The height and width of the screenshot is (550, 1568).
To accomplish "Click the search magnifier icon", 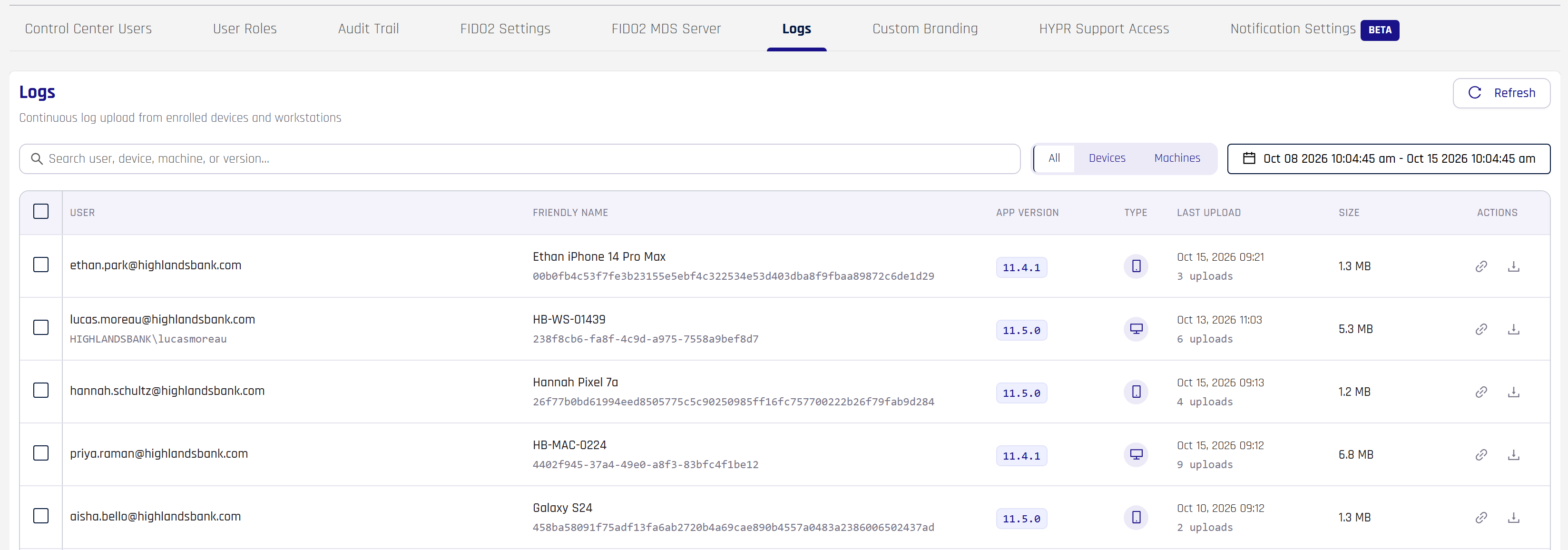I will pos(37,158).
